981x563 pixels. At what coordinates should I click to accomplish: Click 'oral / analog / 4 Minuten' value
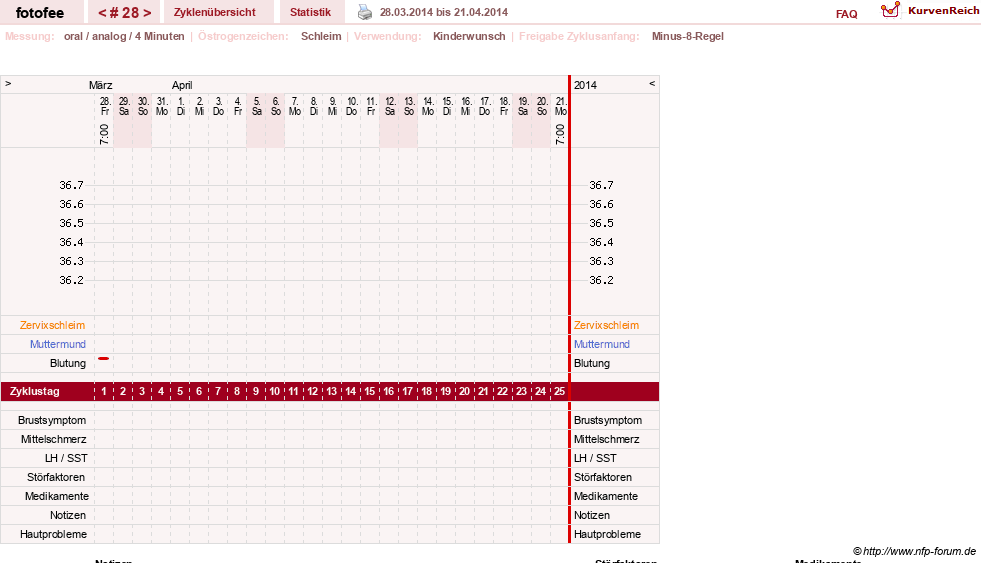(x=124, y=36)
